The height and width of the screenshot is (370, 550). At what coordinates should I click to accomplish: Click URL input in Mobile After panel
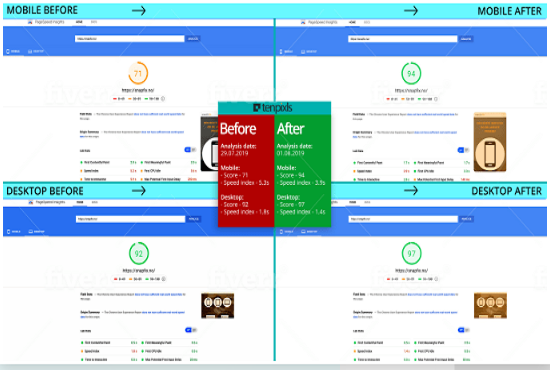[403, 39]
